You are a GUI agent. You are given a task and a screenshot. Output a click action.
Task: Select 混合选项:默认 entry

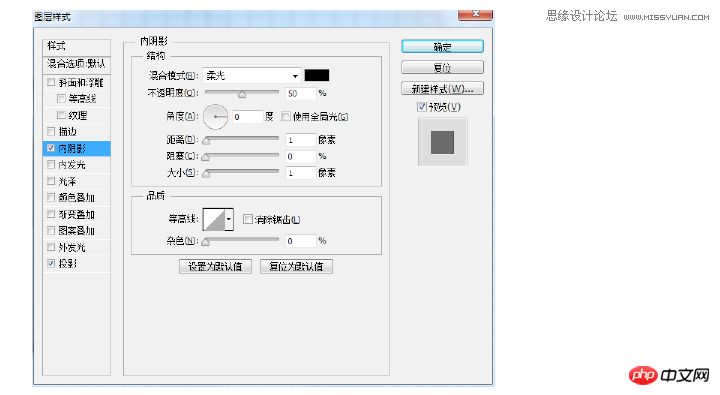coord(76,64)
